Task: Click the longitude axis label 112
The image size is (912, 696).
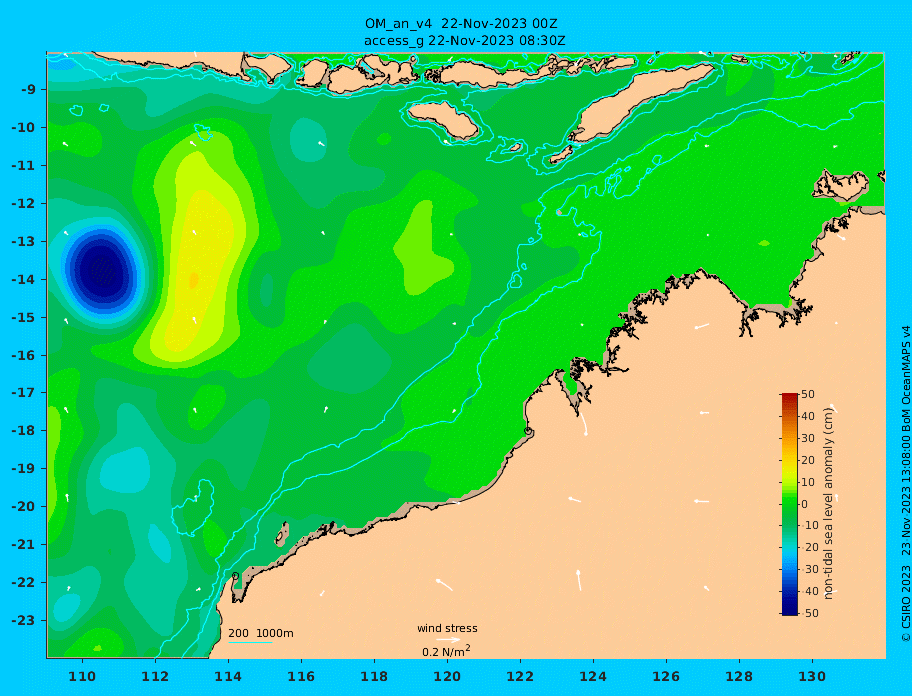Action: point(155,677)
